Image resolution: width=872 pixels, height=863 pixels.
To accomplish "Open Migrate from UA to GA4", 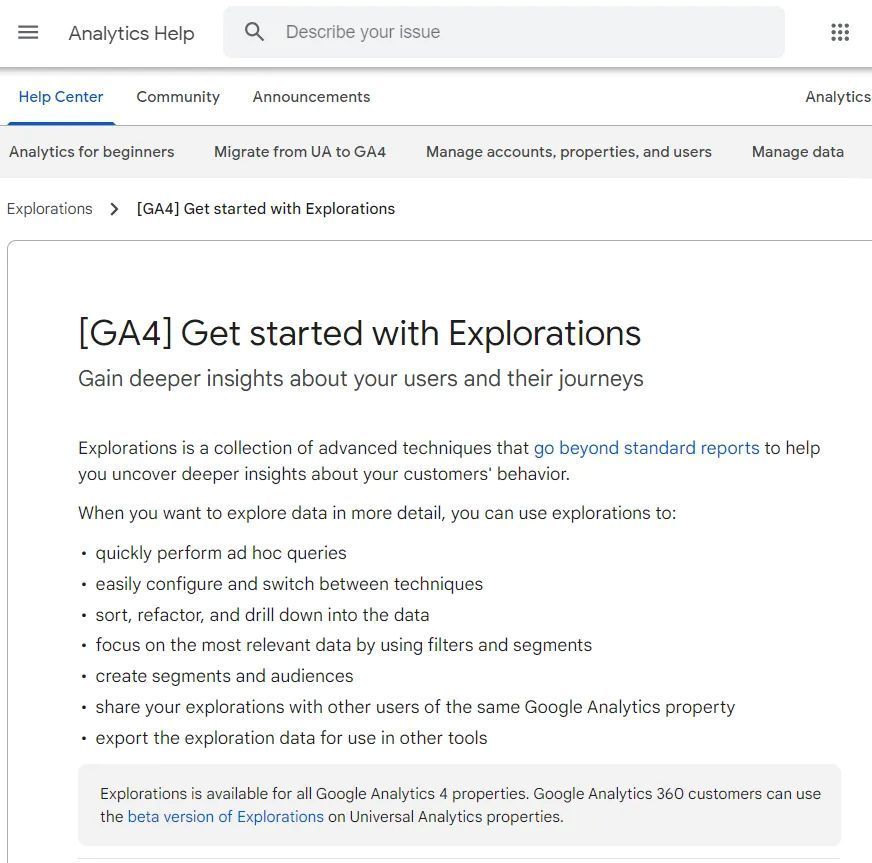I will click(300, 152).
